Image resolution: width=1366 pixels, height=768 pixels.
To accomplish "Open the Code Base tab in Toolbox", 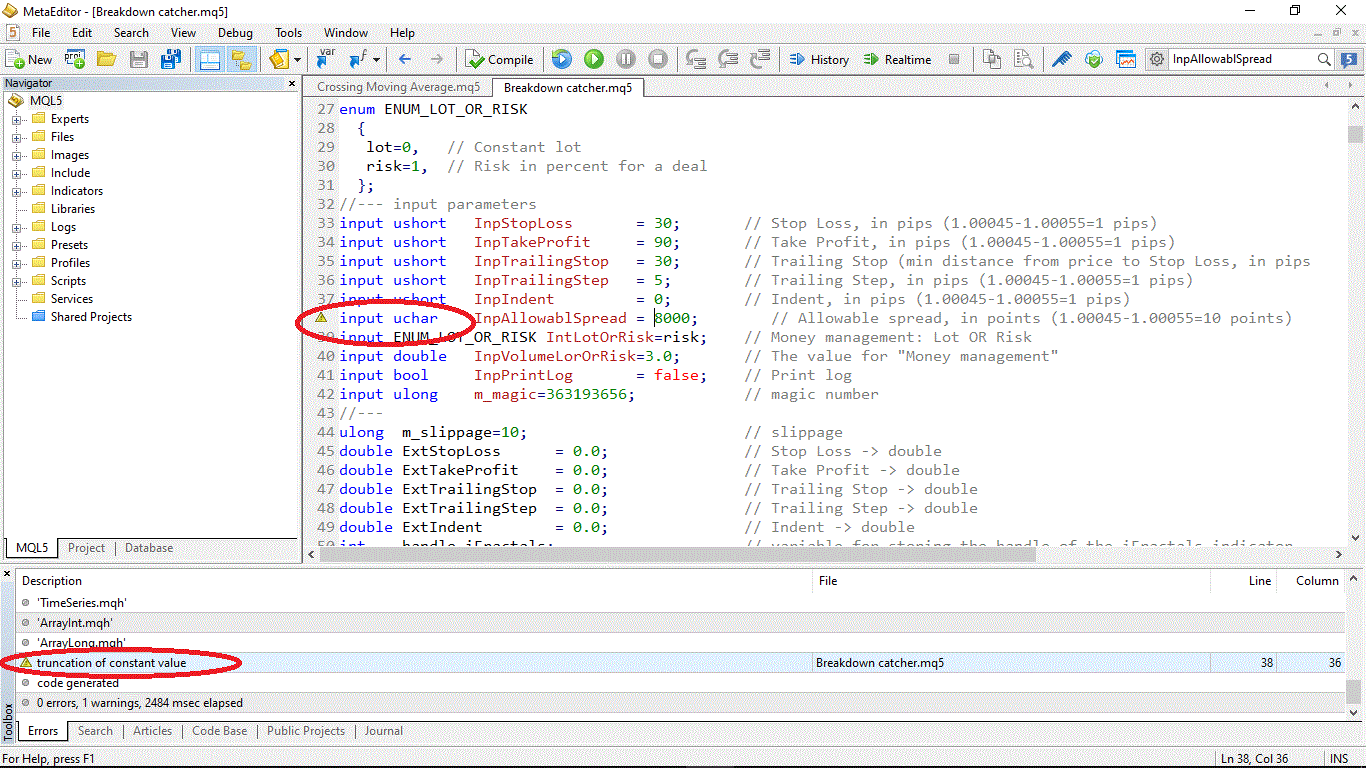I will pos(220,731).
